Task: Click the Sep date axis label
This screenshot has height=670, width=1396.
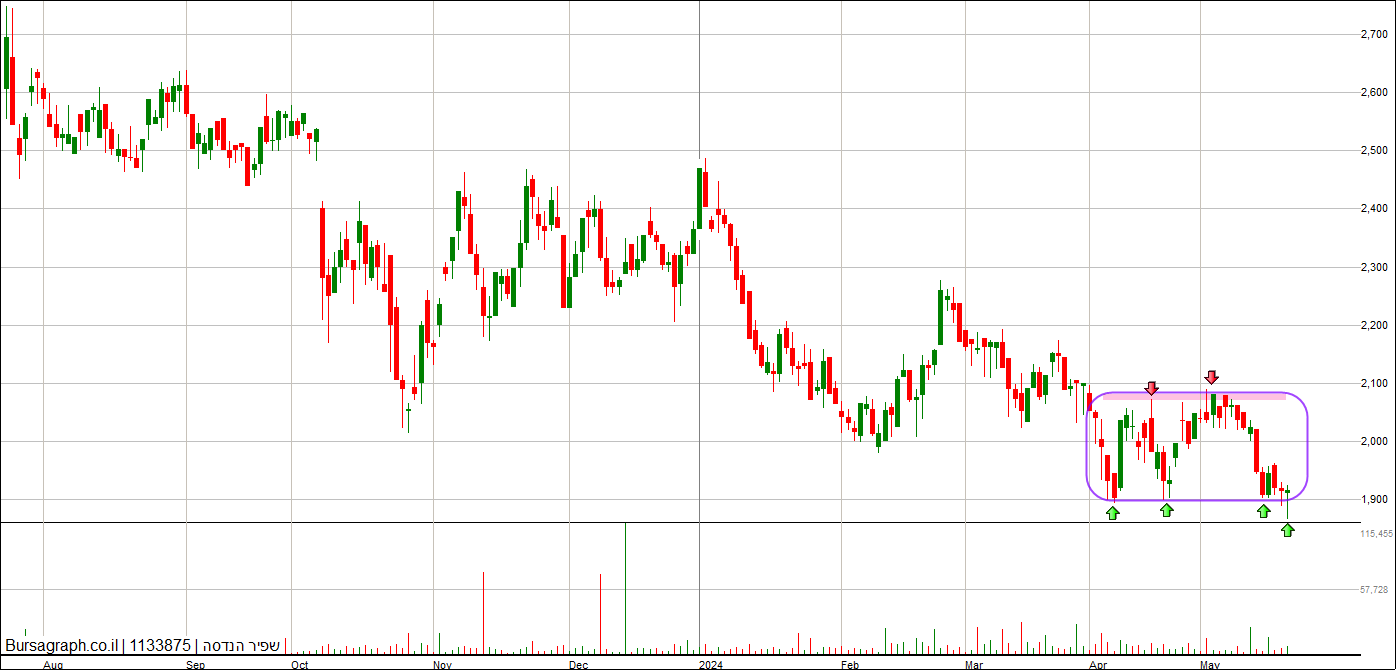Action: (197, 664)
